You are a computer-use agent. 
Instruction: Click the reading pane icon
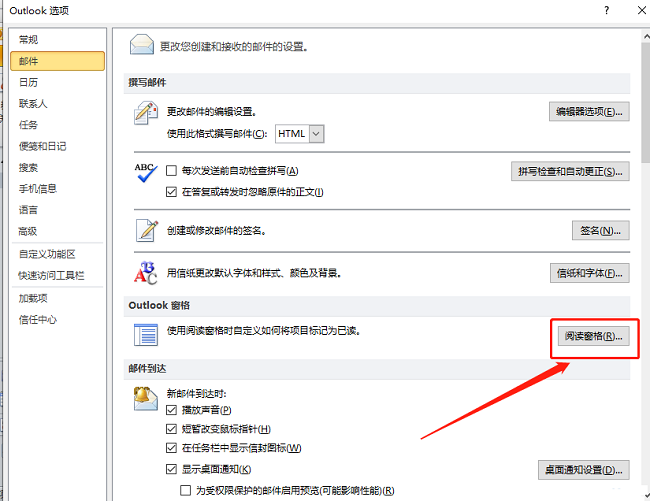coord(146,335)
